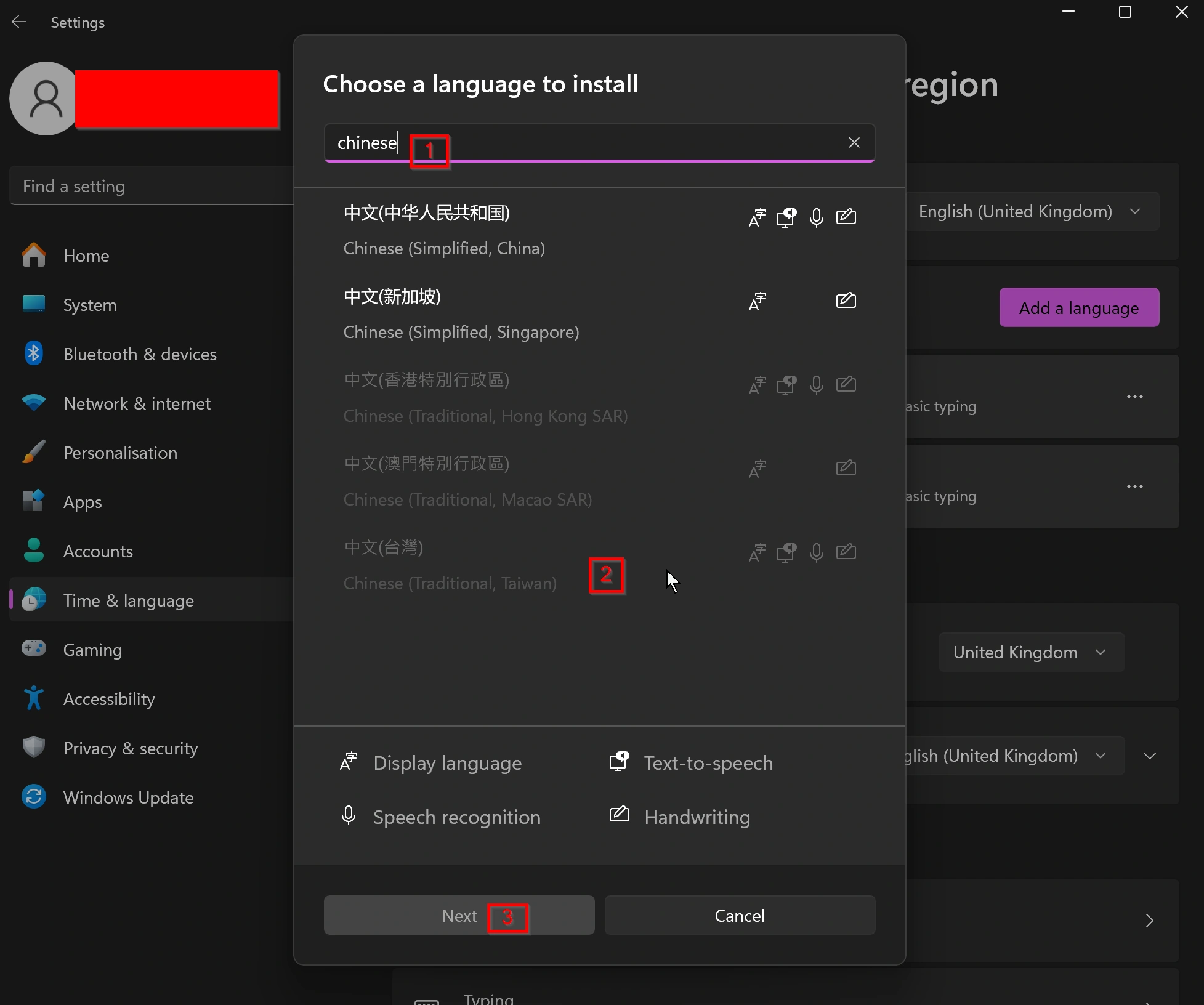Clear the language search box with X
The image size is (1204, 1005).
click(854, 143)
